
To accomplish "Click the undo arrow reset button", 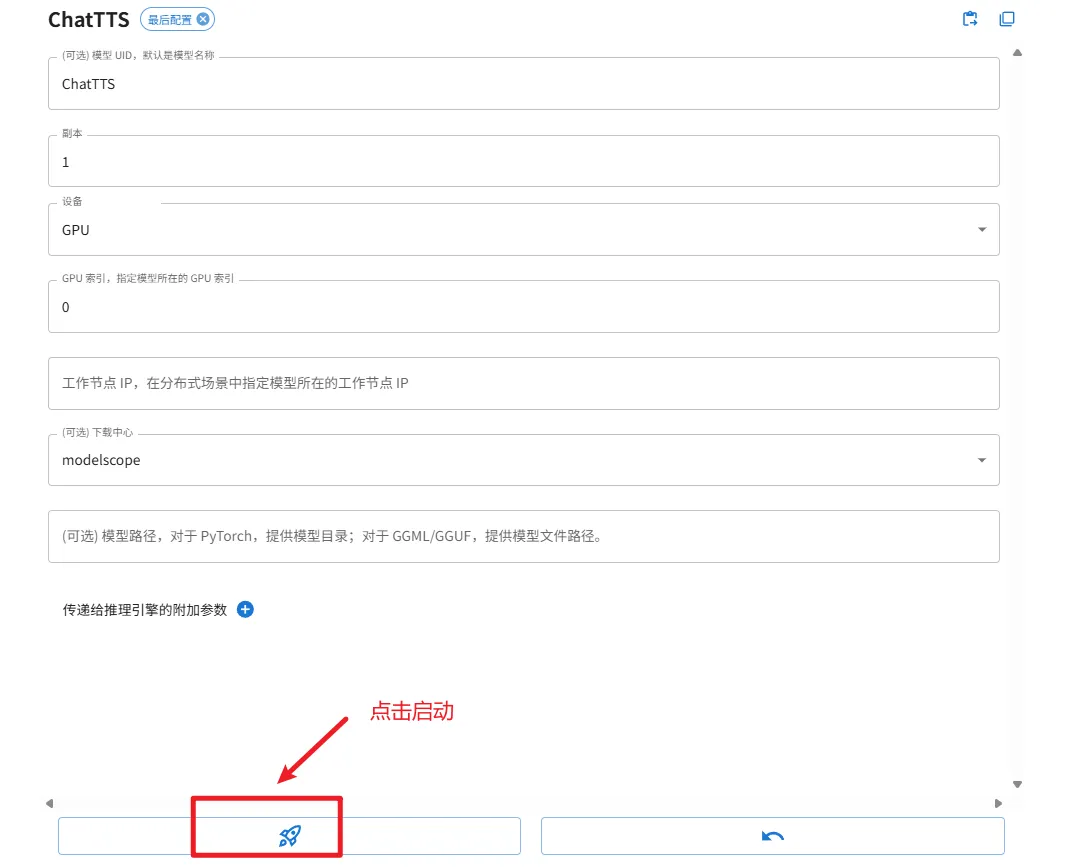I will pyautogui.click(x=772, y=836).
